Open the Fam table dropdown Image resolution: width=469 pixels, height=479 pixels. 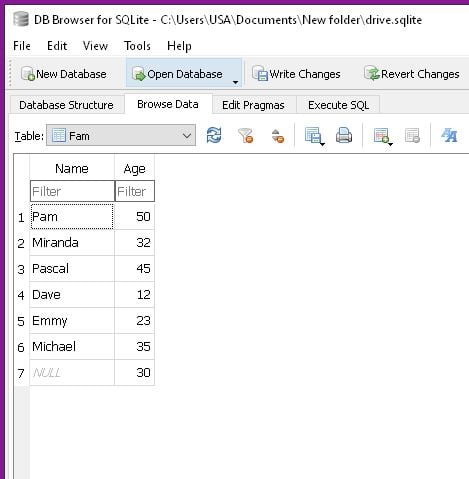[x=121, y=136]
